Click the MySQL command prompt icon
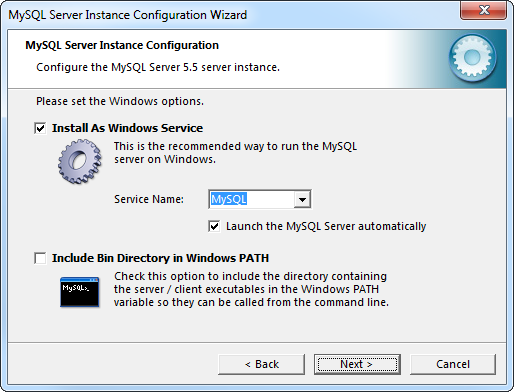The height and width of the screenshot is (392, 514). pyautogui.click(x=80, y=292)
